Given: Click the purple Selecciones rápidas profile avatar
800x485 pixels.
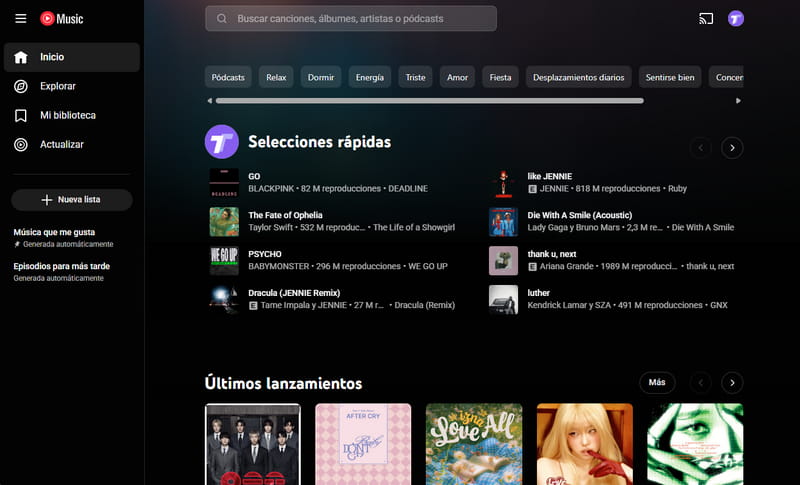Looking at the screenshot, I should (x=221, y=142).
